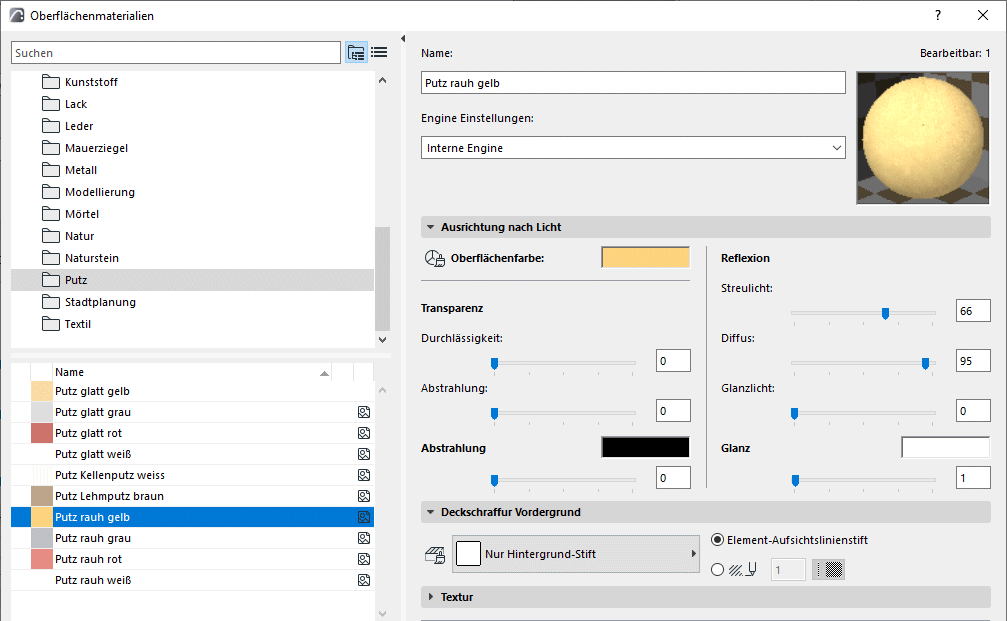Switch to folder tree view icon
The image size is (1007, 621).
point(356,53)
